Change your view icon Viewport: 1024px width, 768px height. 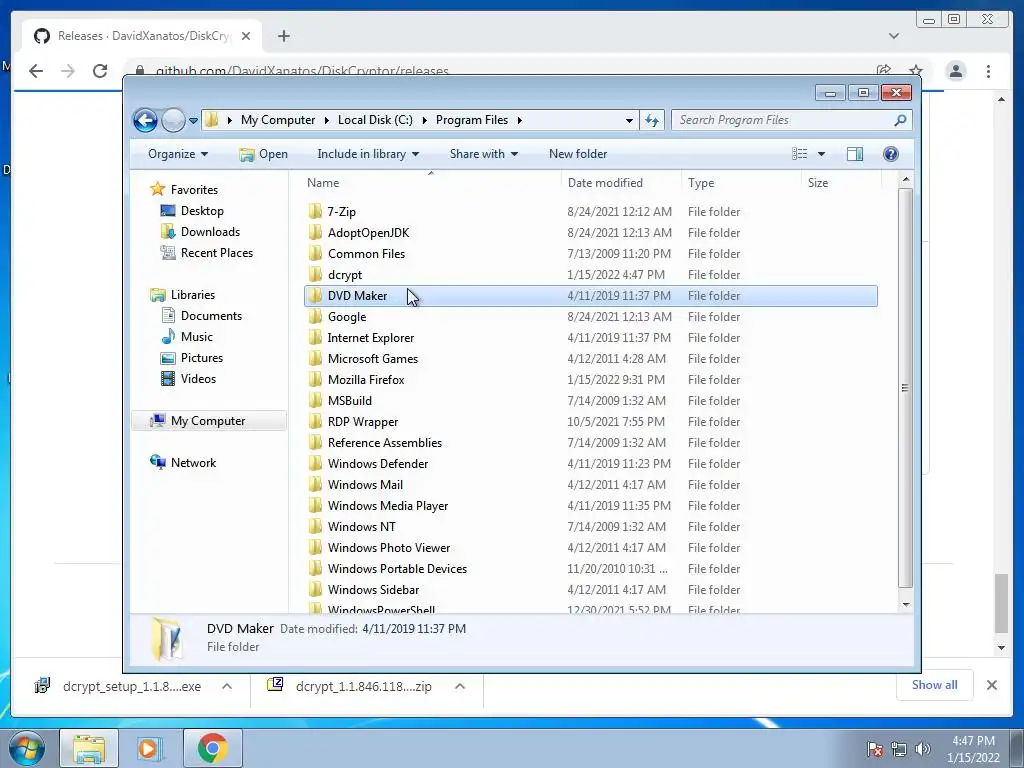(799, 154)
